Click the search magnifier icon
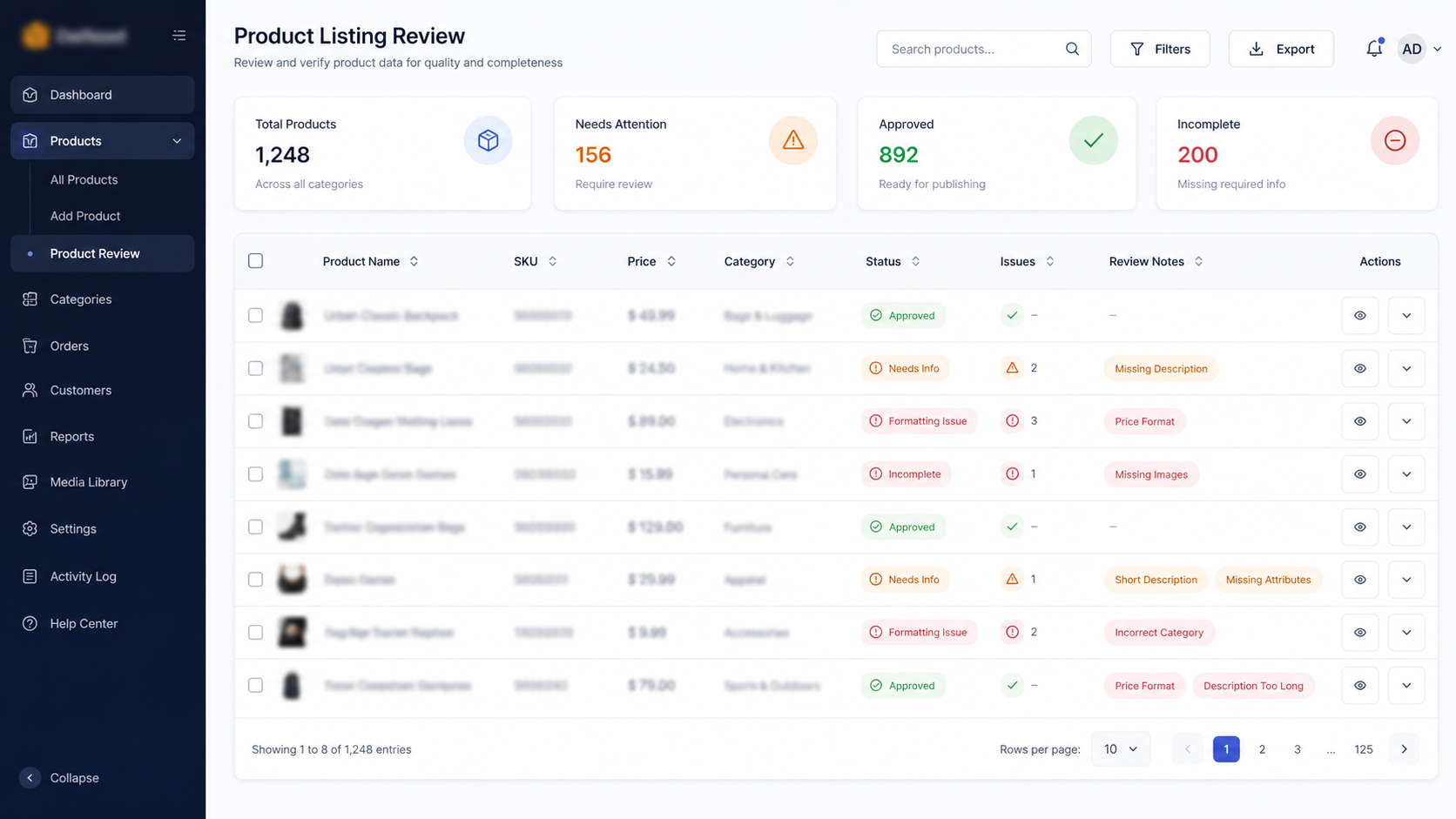Viewport: 1456px width, 819px height. [1072, 49]
